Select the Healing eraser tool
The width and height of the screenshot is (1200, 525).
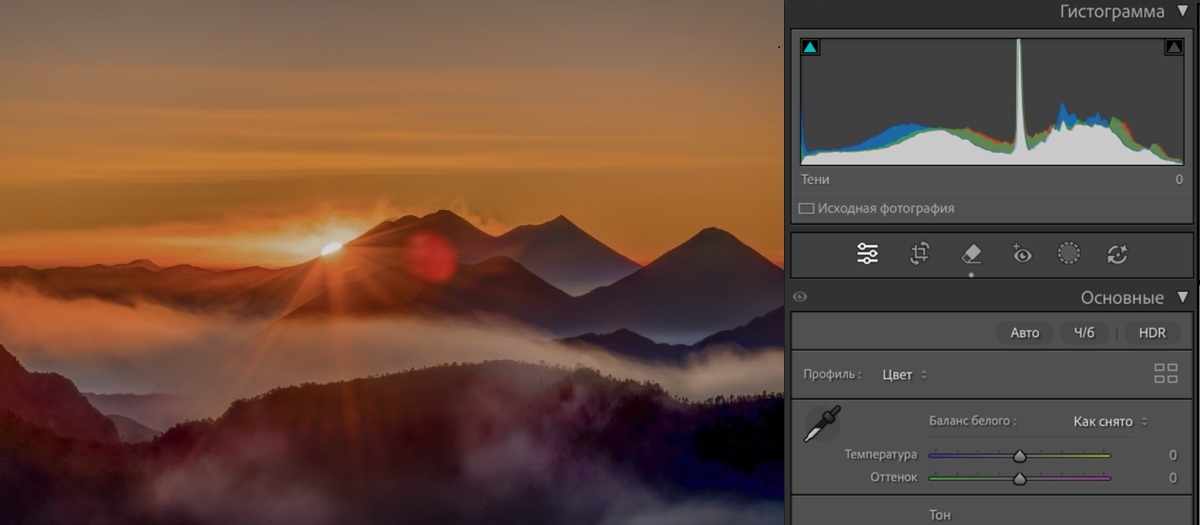point(970,254)
